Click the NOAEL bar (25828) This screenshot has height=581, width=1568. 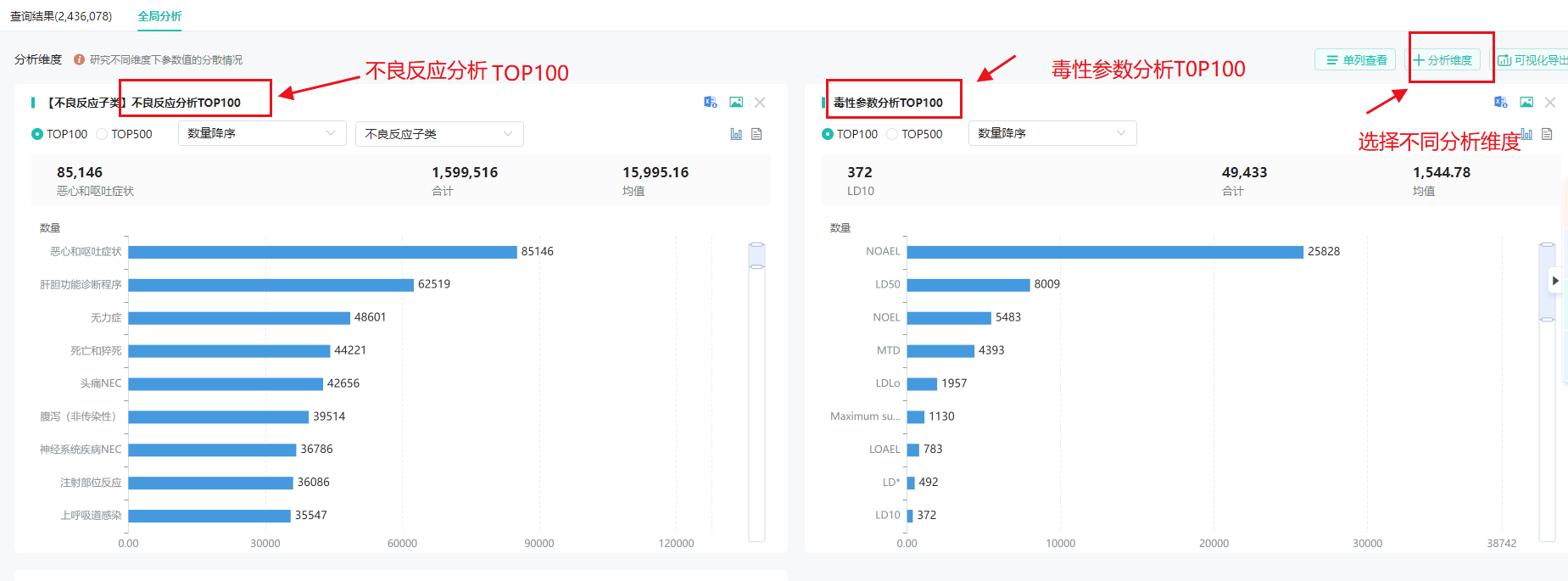pyautogui.click(x=1105, y=252)
